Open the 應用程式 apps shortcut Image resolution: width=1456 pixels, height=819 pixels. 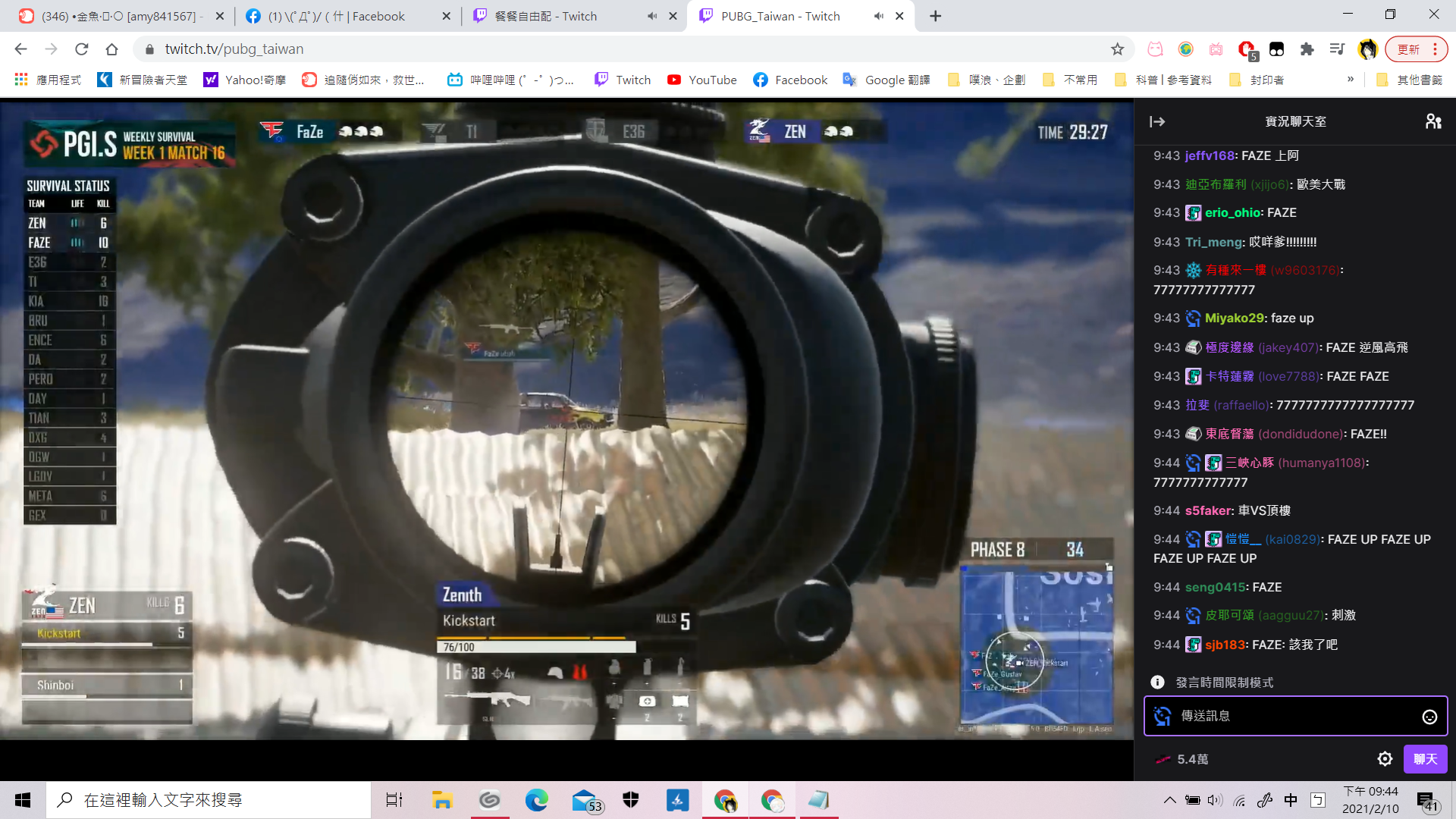(x=48, y=80)
